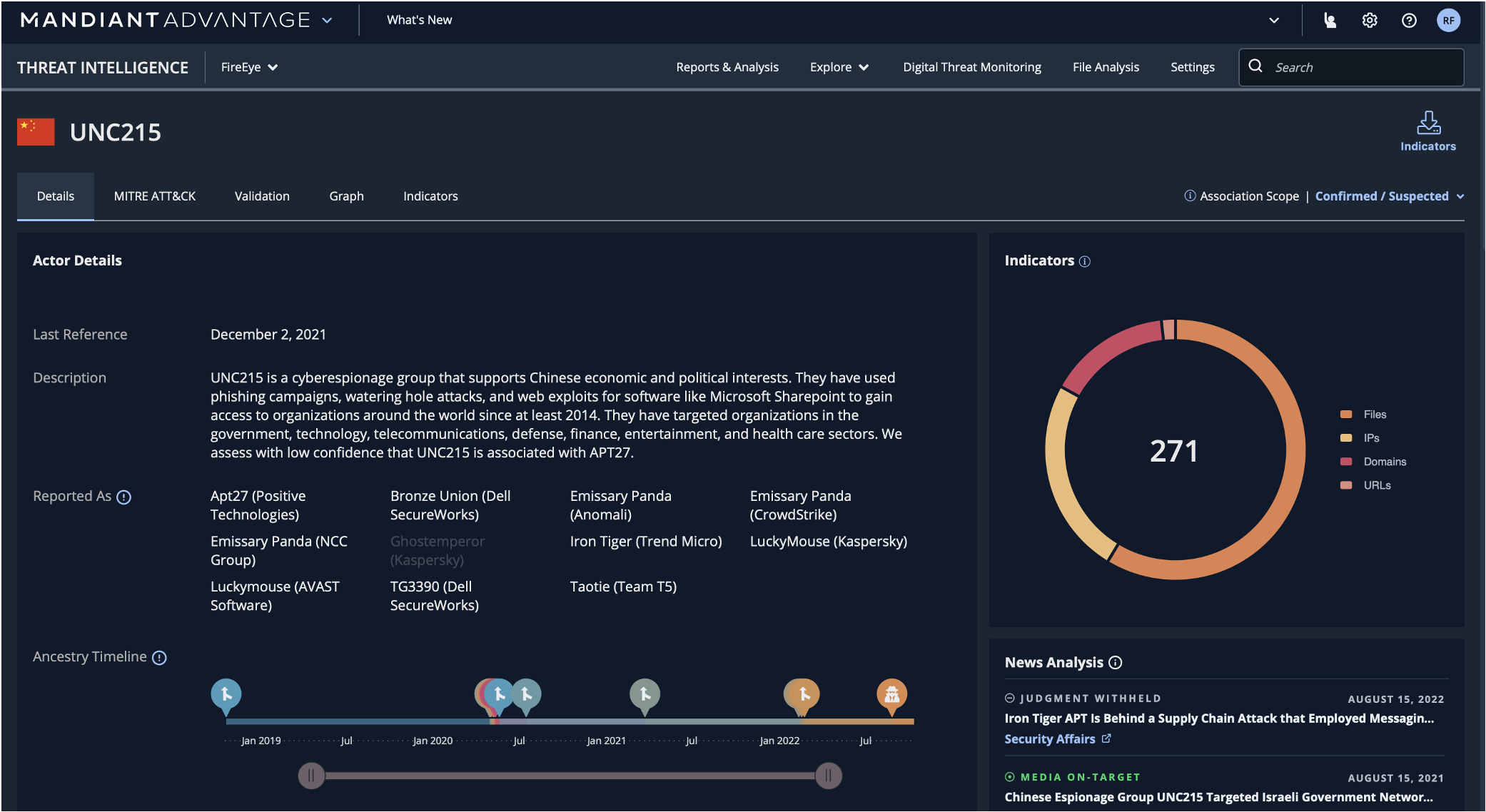Open the Mandiant Advantage product switcher chevron
Screen dimensions: 1486x812
[327, 20]
